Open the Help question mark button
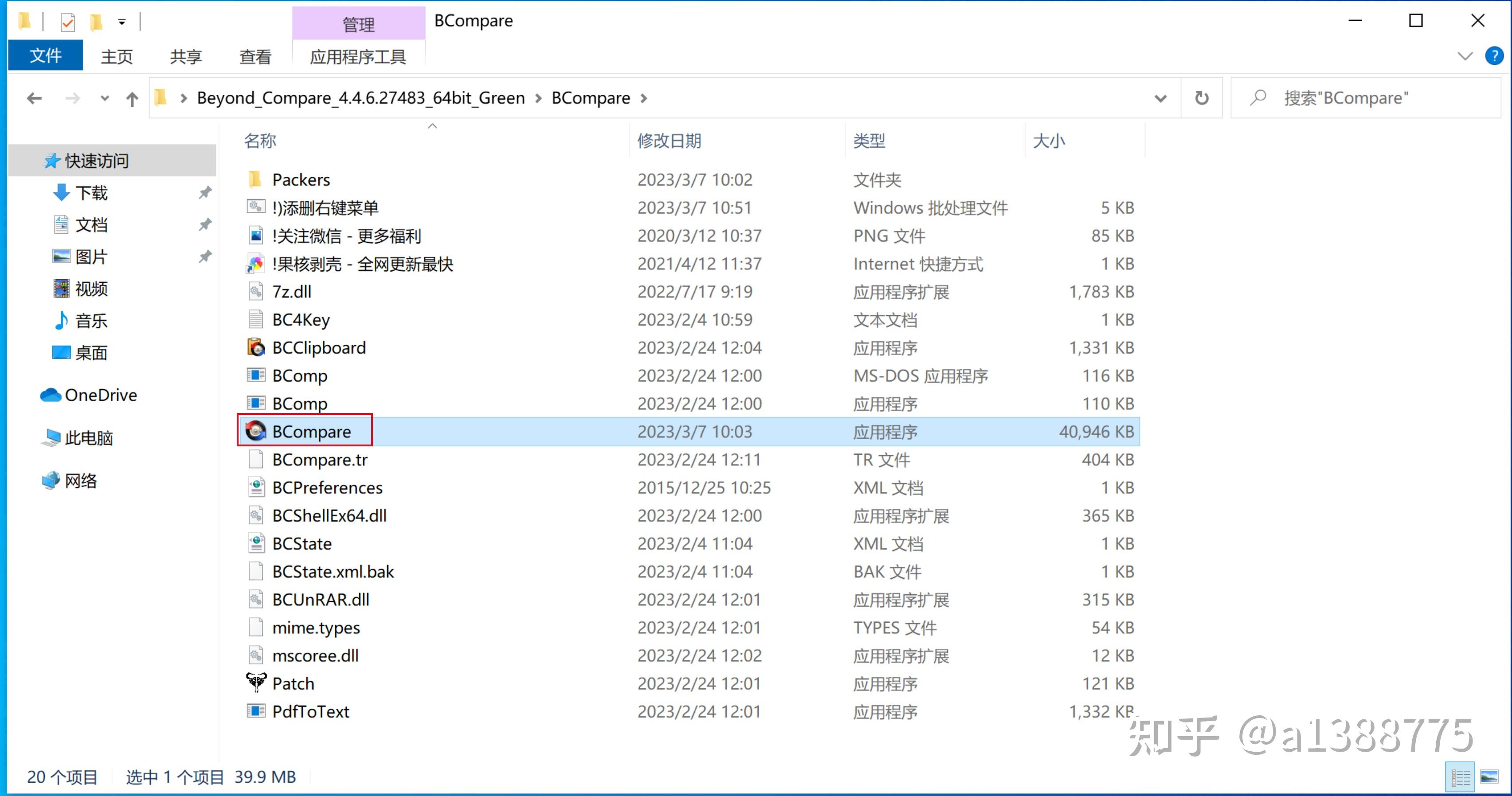This screenshot has height=796, width=1512. (x=1494, y=56)
